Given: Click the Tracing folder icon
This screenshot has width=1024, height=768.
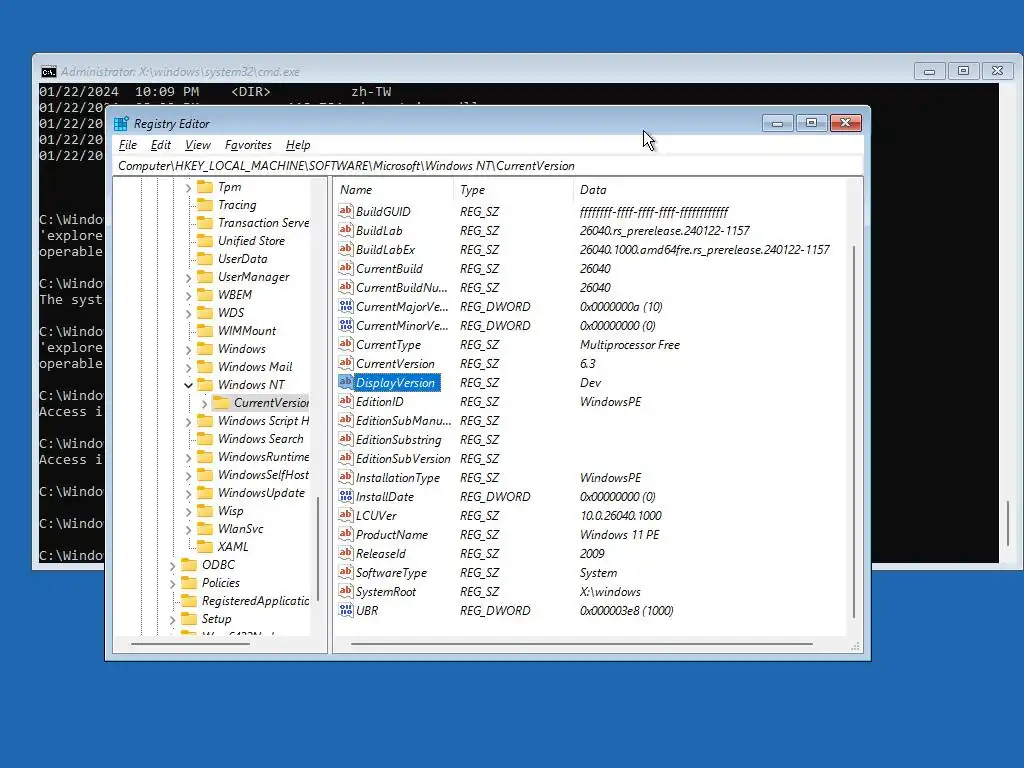Looking at the screenshot, I should pos(205,205).
